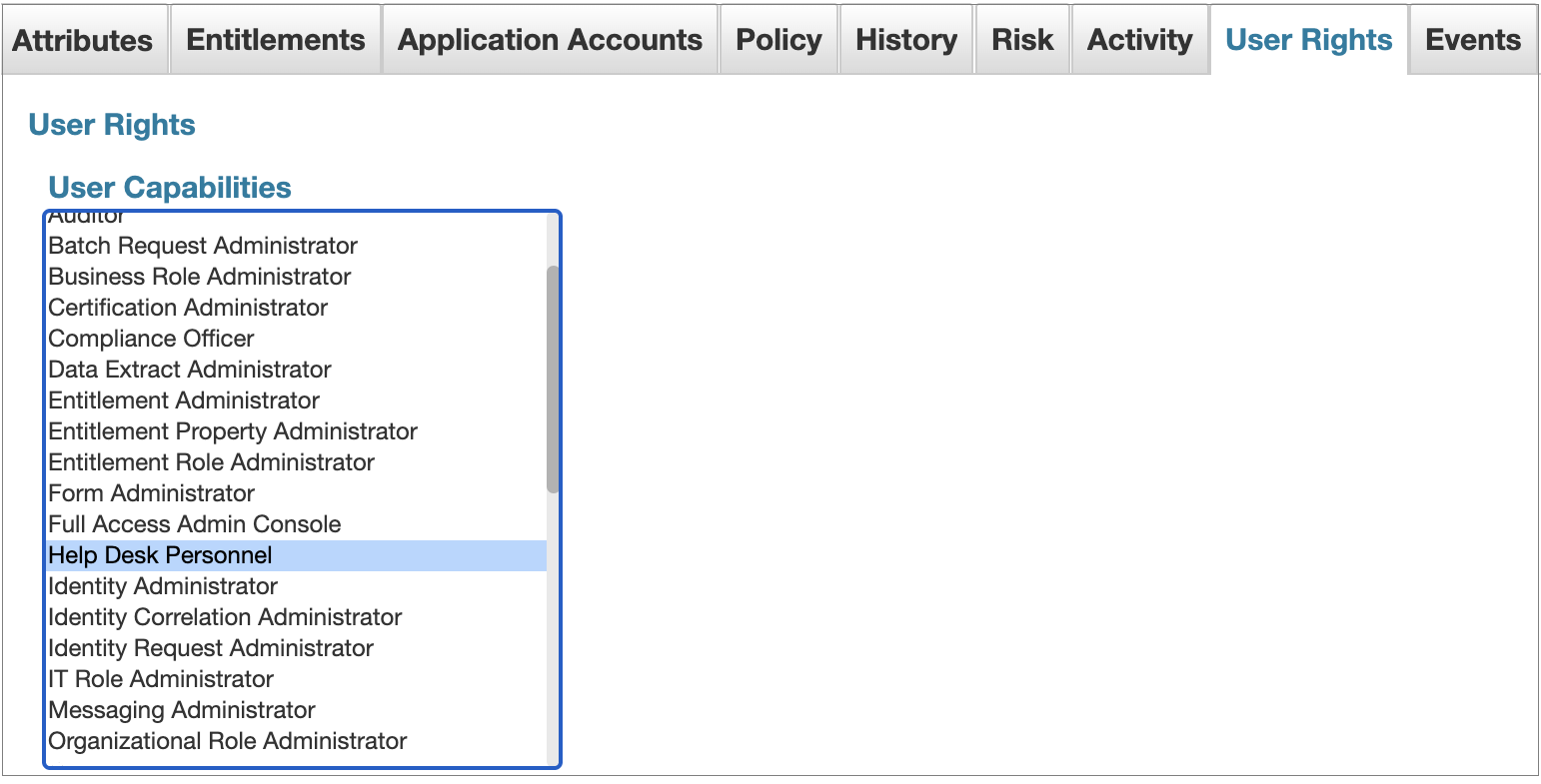Choose Business Role Administrator in list
The image size is (1541, 784).
[200, 277]
